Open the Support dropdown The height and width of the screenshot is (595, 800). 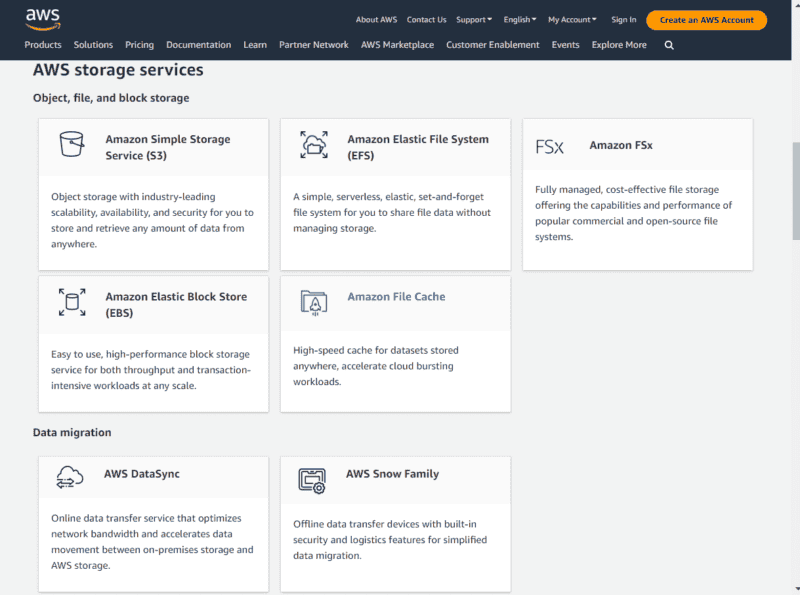point(474,19)
